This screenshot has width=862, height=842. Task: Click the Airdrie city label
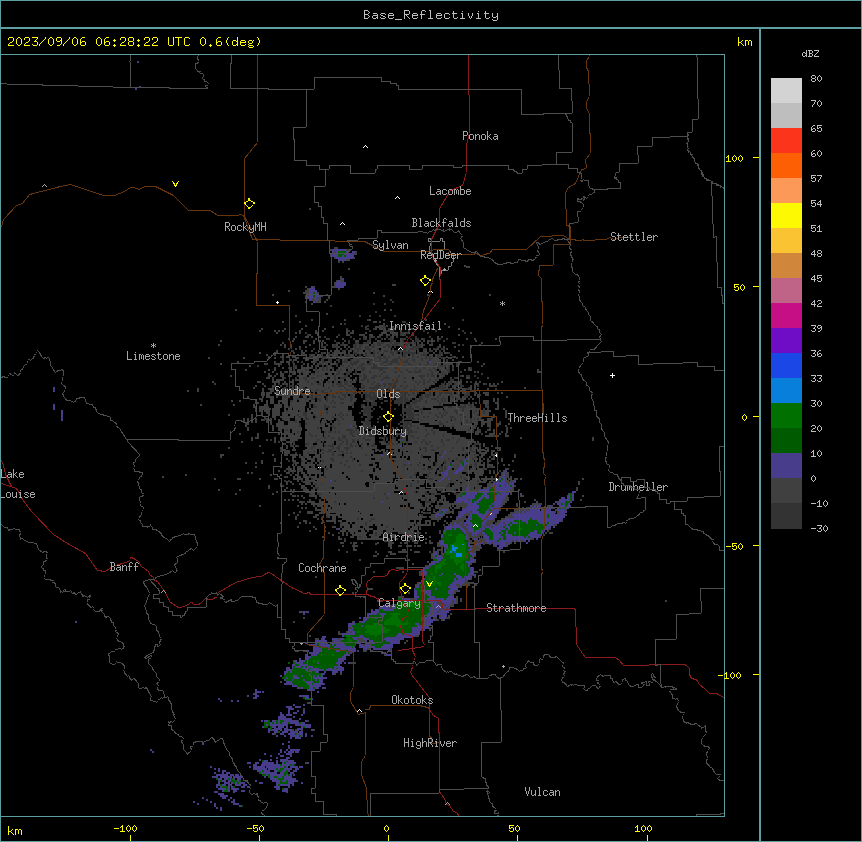coord(404,537)
